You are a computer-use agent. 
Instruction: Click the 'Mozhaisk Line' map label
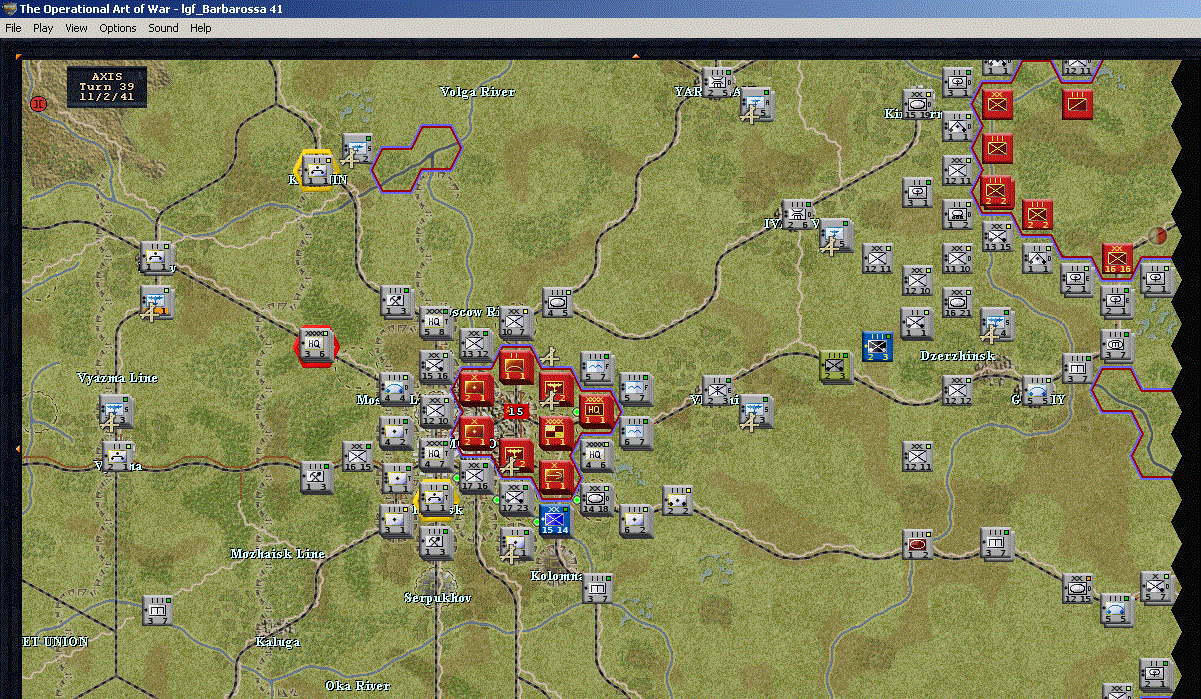click(x=277, y=554)
